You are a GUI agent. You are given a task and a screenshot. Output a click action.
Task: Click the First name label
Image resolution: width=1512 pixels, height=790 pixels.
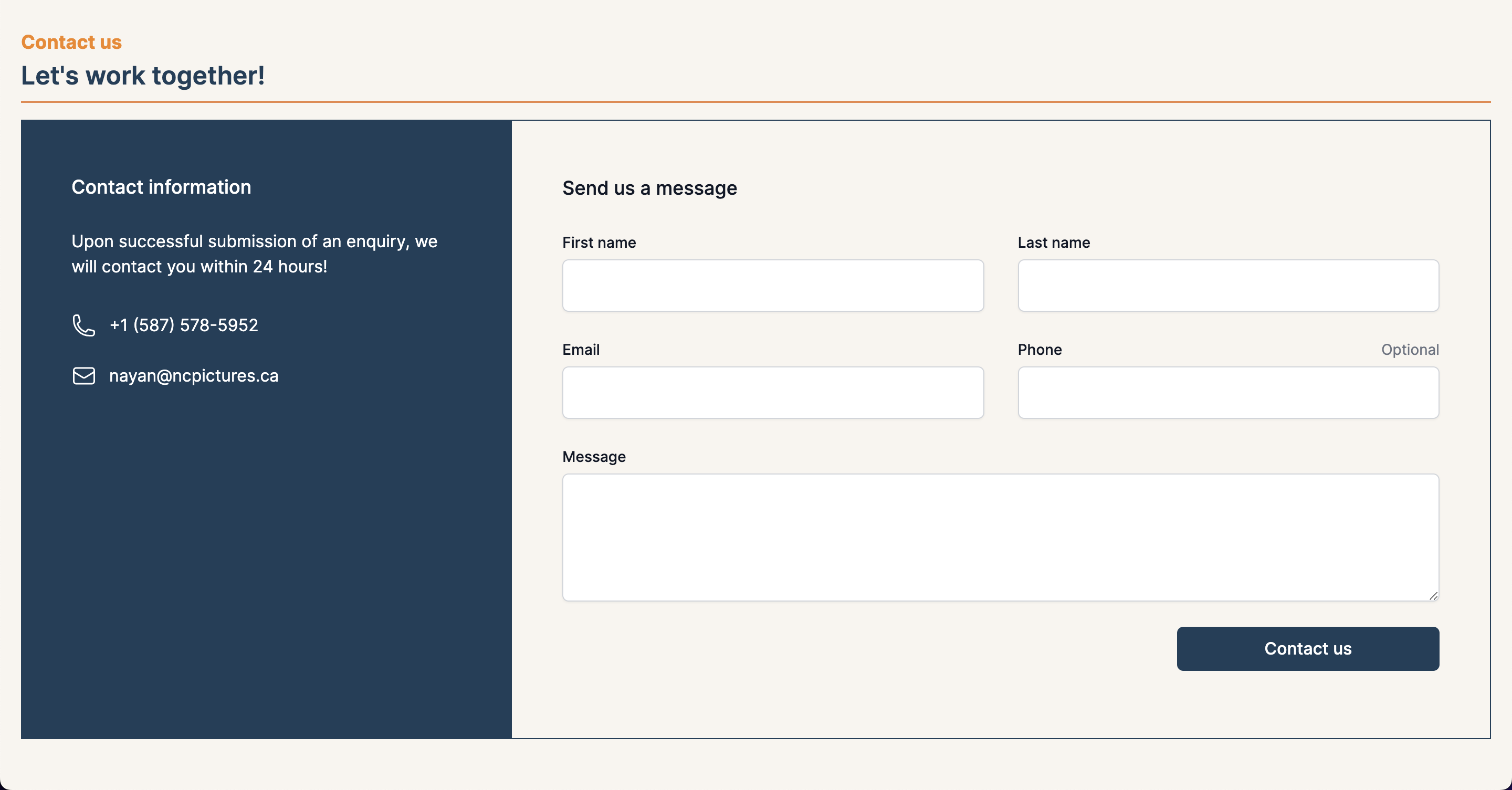tap(598, 243)
